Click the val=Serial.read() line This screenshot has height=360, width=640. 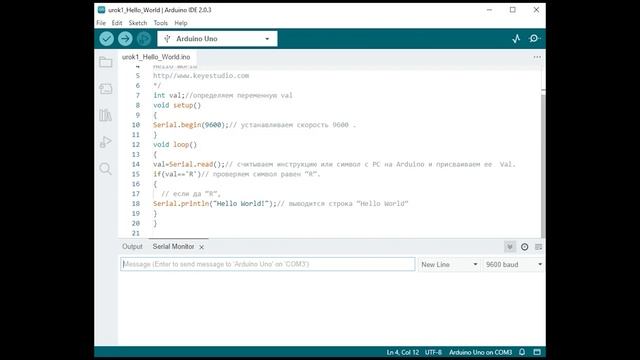click(334, 164)
